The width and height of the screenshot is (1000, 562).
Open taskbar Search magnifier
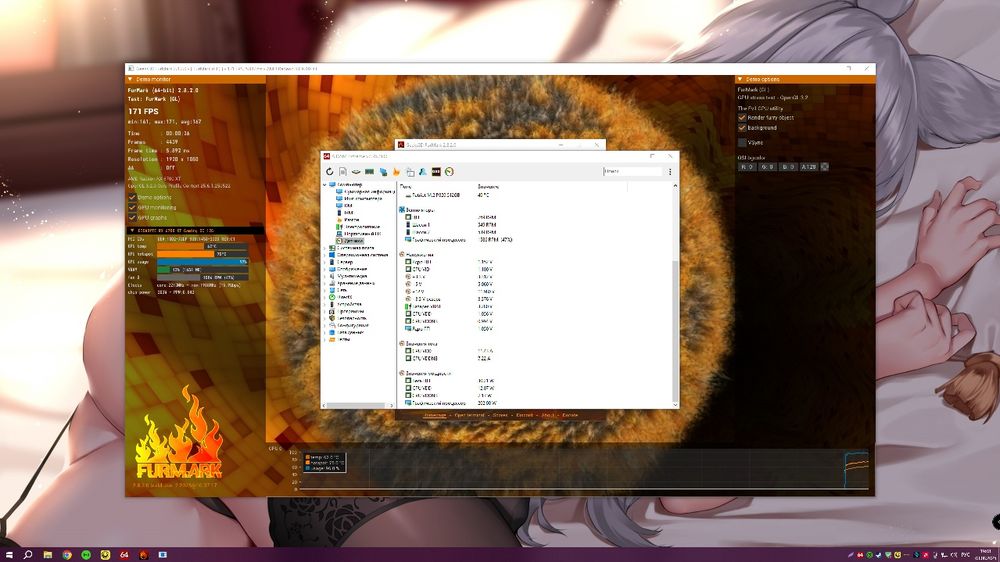tap(28, 555)
